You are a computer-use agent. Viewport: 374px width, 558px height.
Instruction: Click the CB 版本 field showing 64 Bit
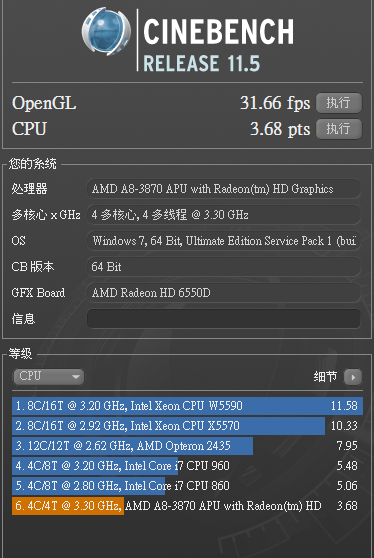[223, 267]
